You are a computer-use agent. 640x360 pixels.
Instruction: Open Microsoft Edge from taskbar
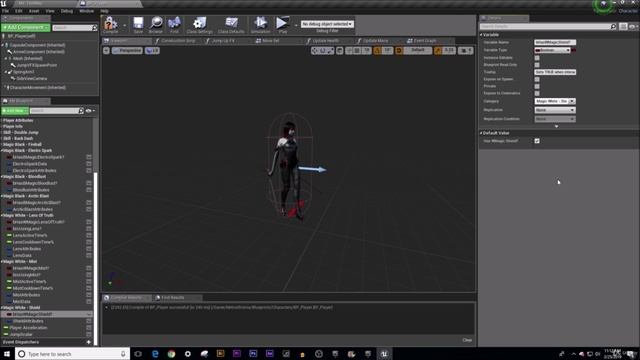(x=155, y=354)
